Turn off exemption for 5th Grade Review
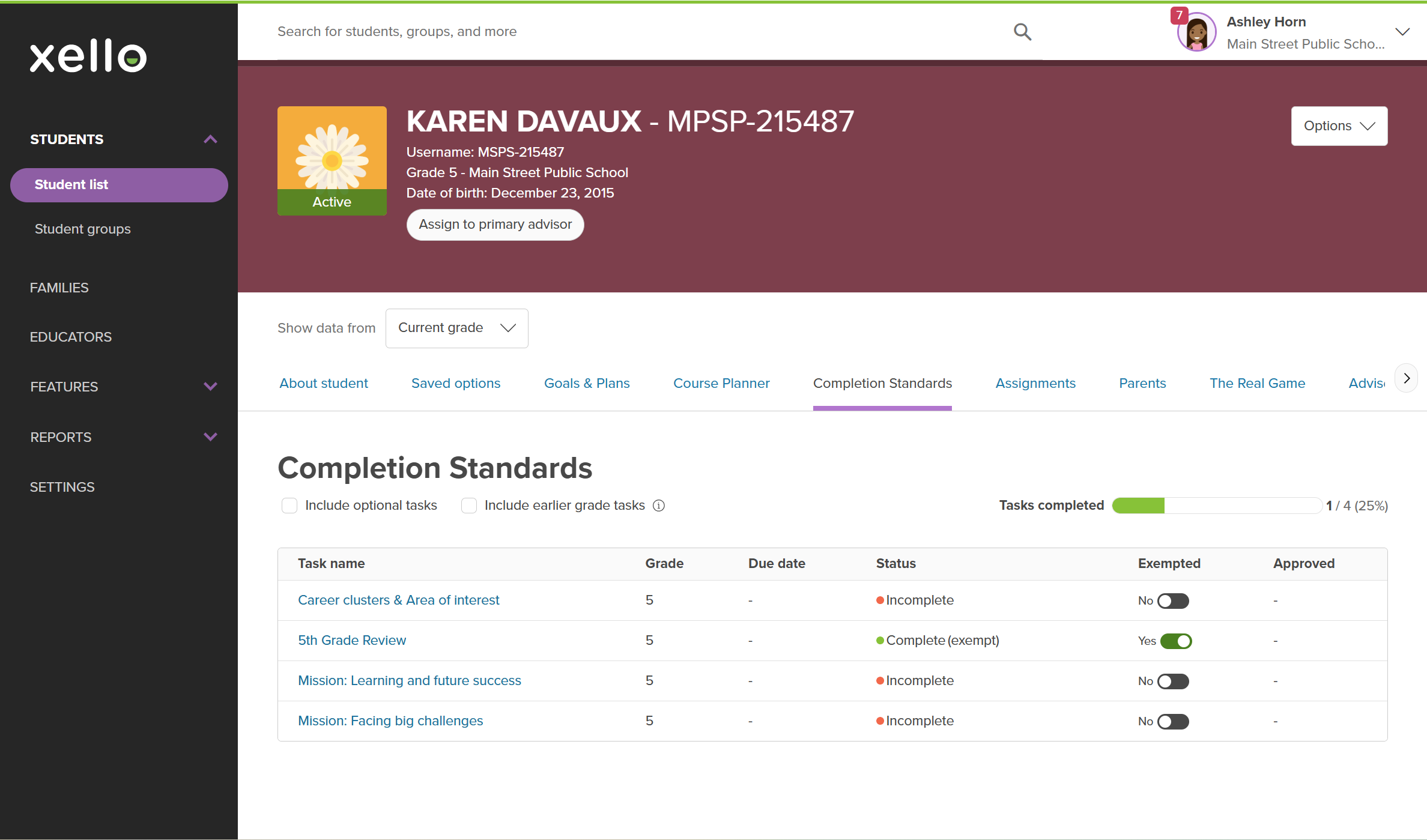Image resolution: width=1427 pixels, height=840 pixels. pyautogui.click(x=1175, y=641)
